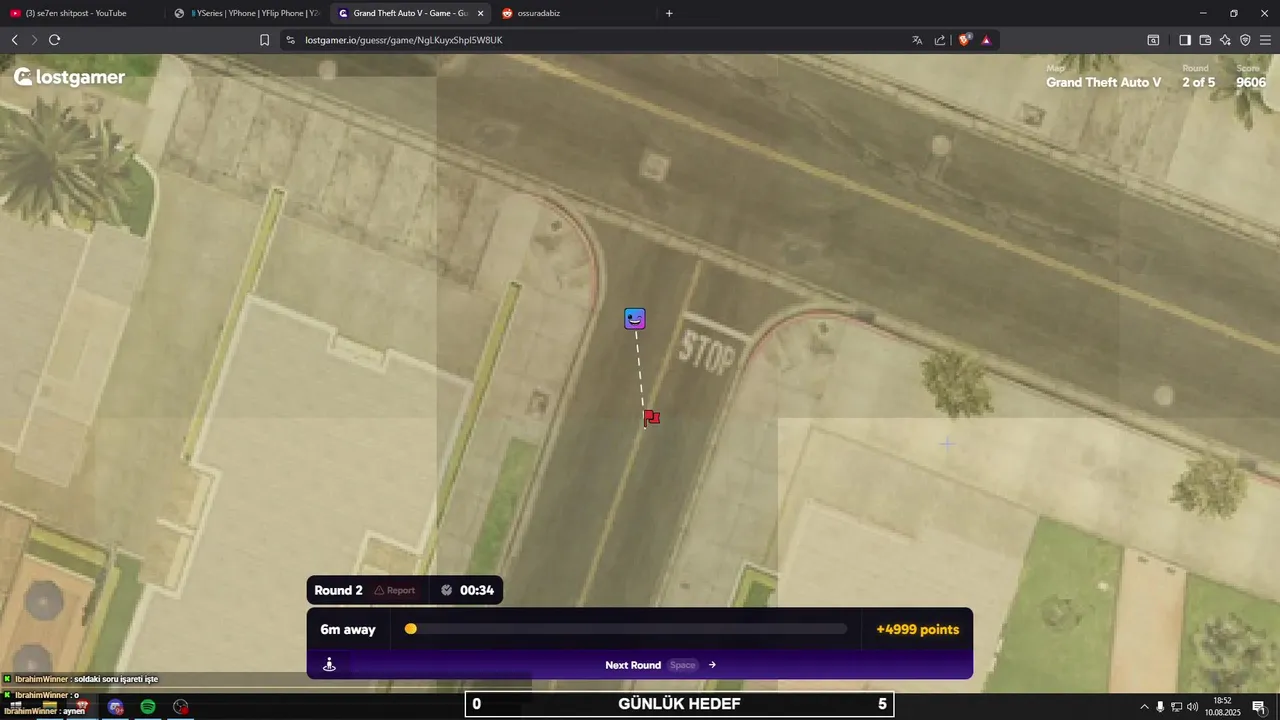Screen dimensions: 1280x720
Task: Open a new browser tab
Action: 669,13
